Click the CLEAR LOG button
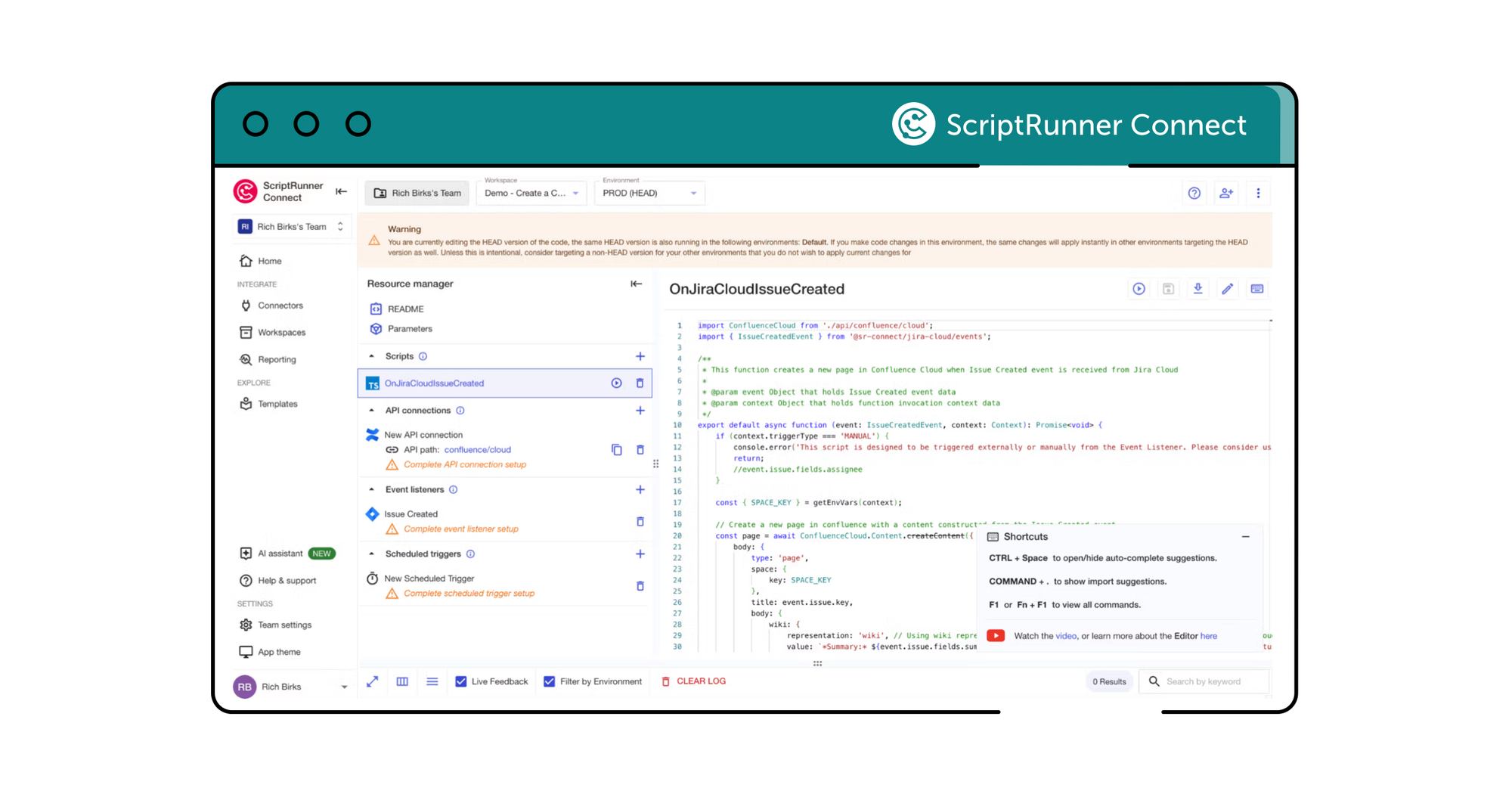 click(x=693, y=682)
